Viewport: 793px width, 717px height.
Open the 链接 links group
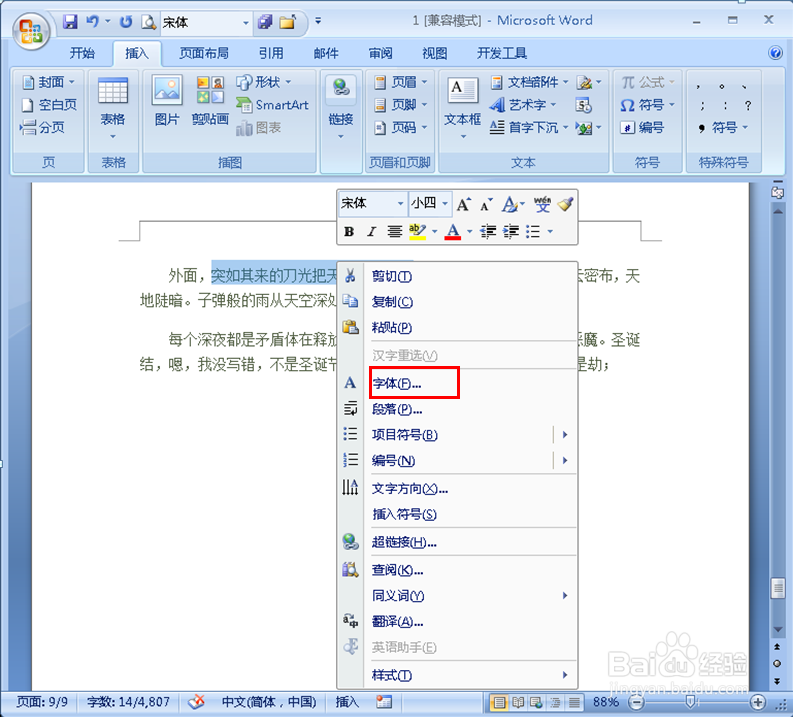tap(341, 108)
